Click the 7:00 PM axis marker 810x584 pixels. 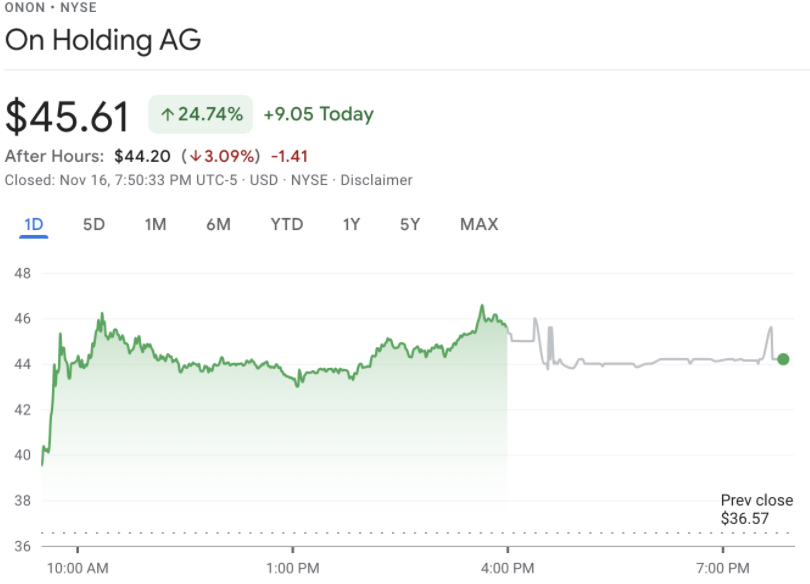pyautogui.click(x=722, y=569)
